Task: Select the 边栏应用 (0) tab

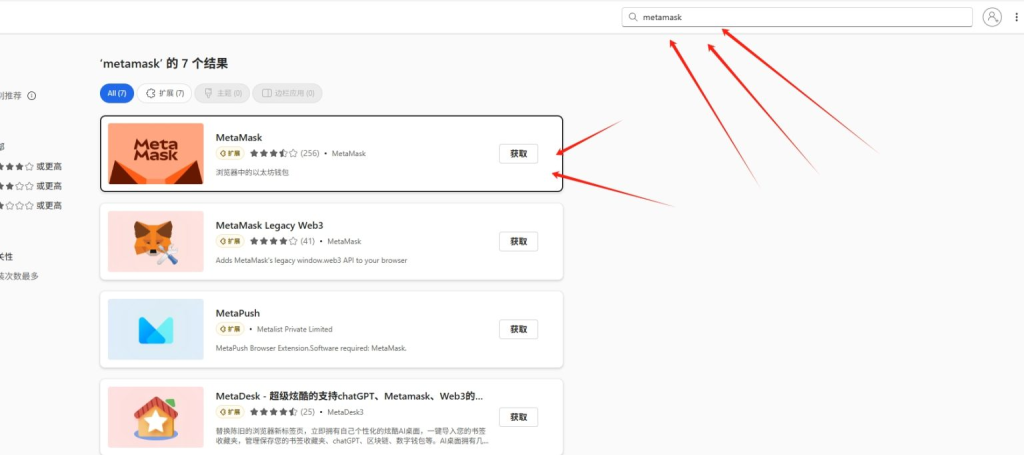Action: (287, 93)
